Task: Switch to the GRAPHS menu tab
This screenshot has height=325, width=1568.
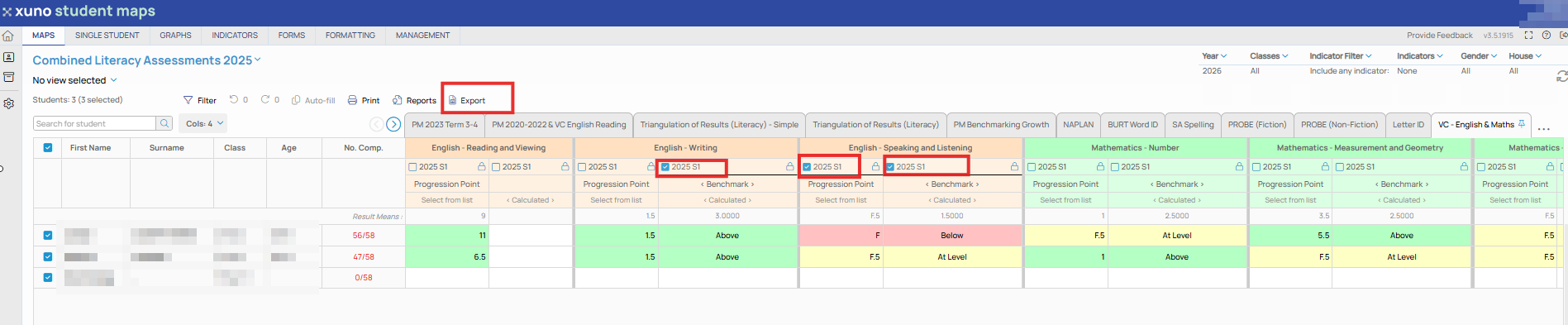Action: point(175,36)
